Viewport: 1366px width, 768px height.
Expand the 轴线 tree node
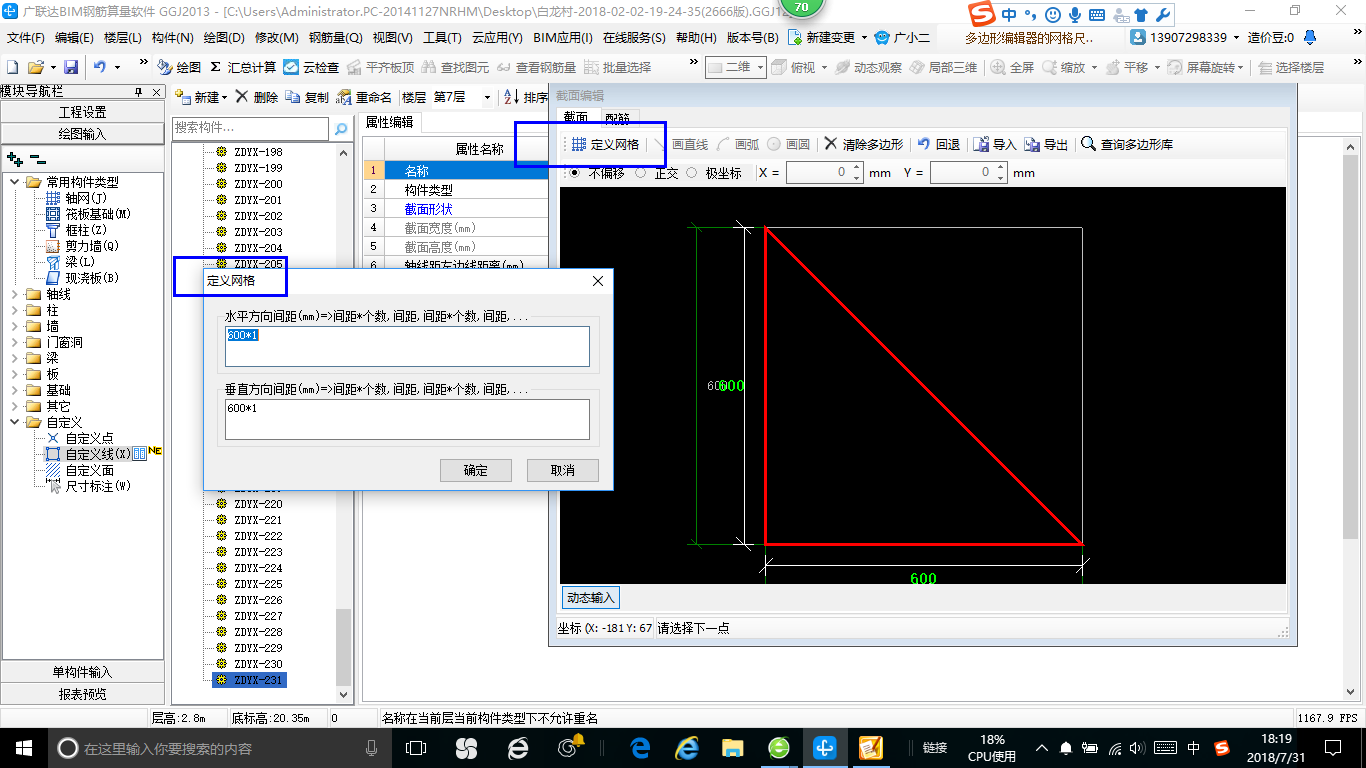tap(16, 294)
